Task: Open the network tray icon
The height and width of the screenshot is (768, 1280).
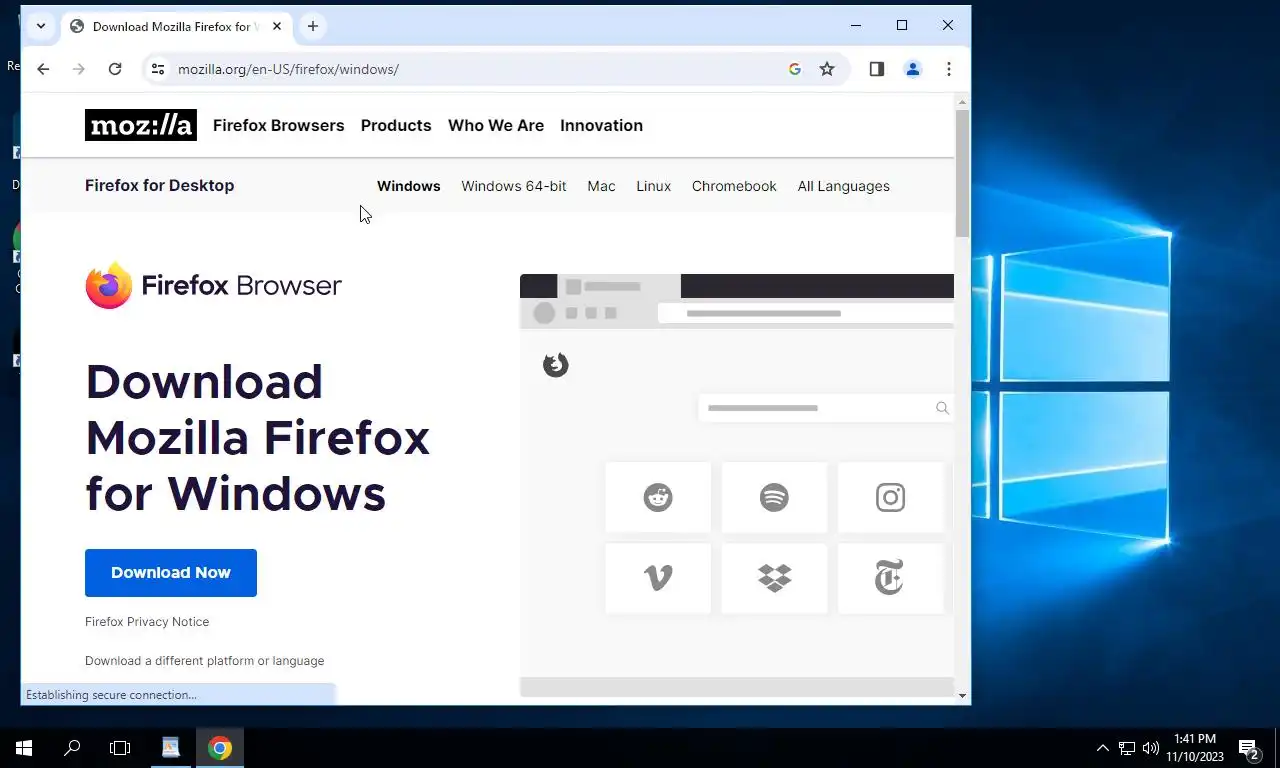Action: (1127, 748)
